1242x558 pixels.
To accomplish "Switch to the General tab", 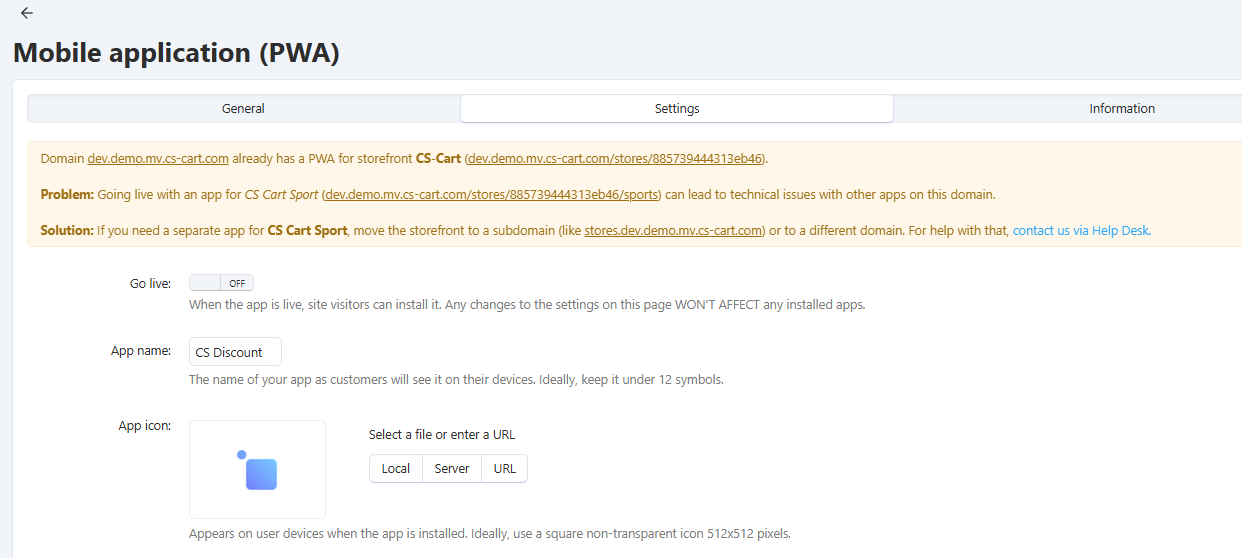I will (243, 109).
